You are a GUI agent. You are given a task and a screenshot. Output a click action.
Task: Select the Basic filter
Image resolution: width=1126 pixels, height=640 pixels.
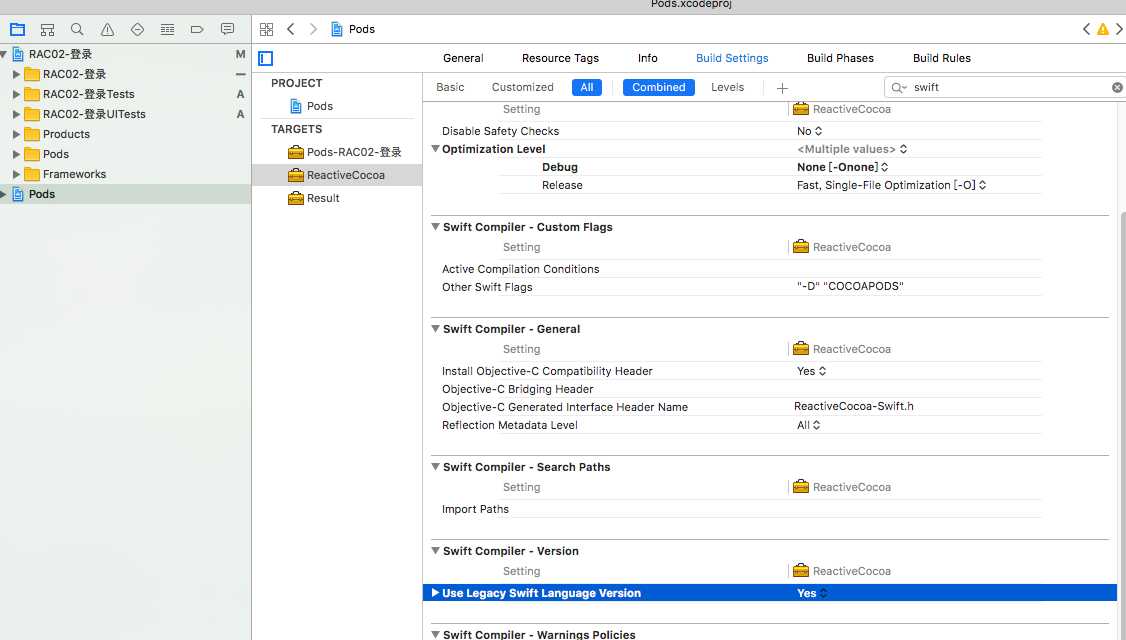coord(450,88)
